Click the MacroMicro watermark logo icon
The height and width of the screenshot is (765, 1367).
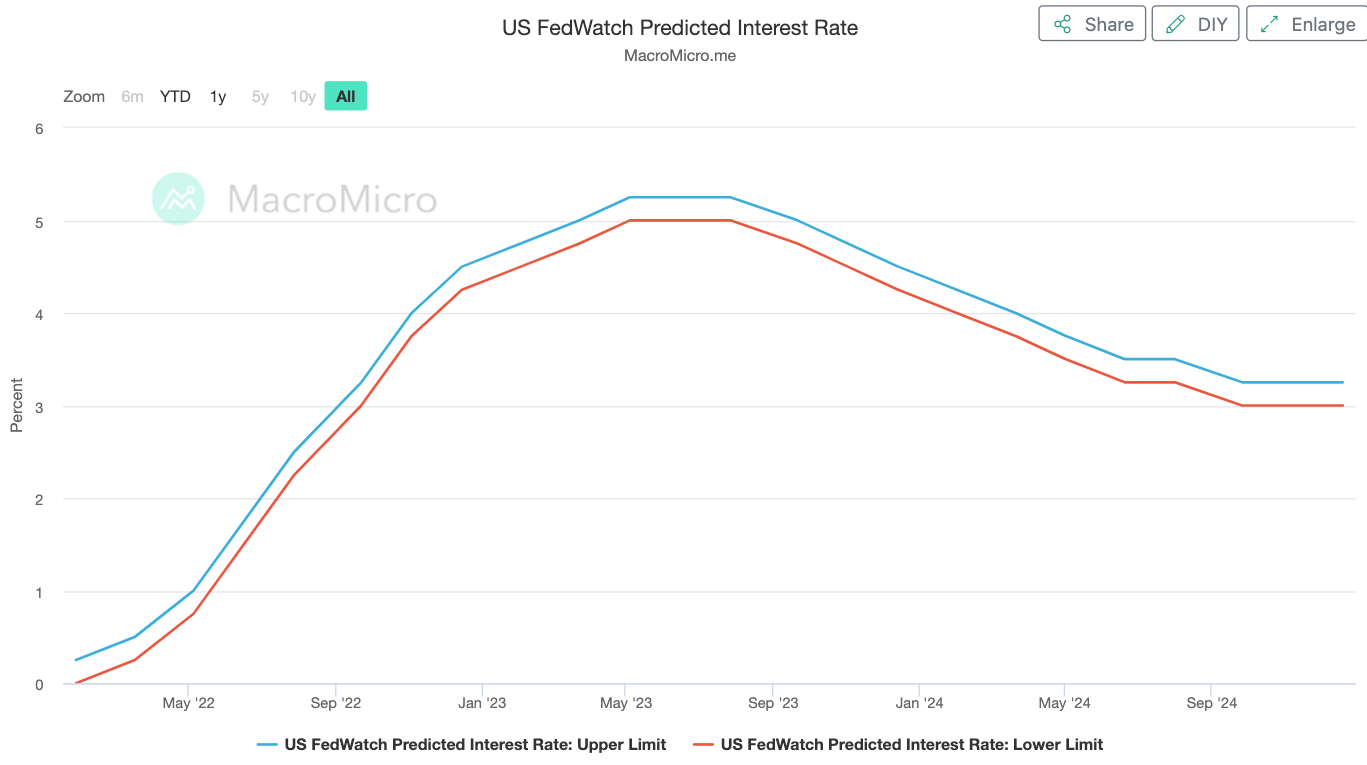pyautogui.click(x=178, y=198)
